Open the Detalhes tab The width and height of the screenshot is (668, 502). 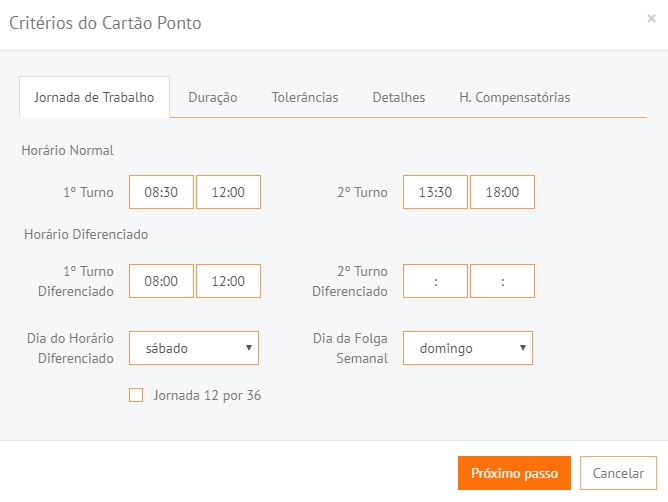pyautogui.click(x=398, y=97)
